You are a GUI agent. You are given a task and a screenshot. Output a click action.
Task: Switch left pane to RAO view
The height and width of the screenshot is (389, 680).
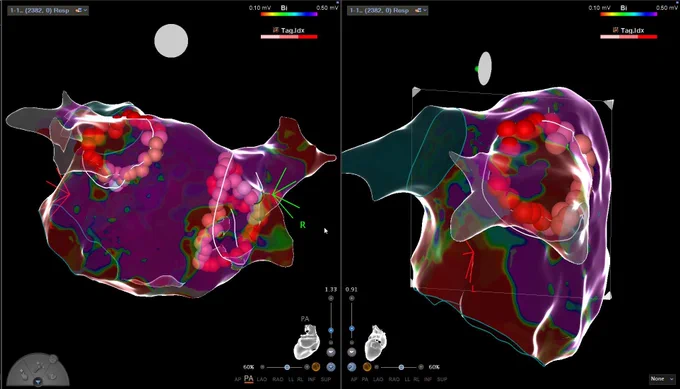tap(278, 379)
